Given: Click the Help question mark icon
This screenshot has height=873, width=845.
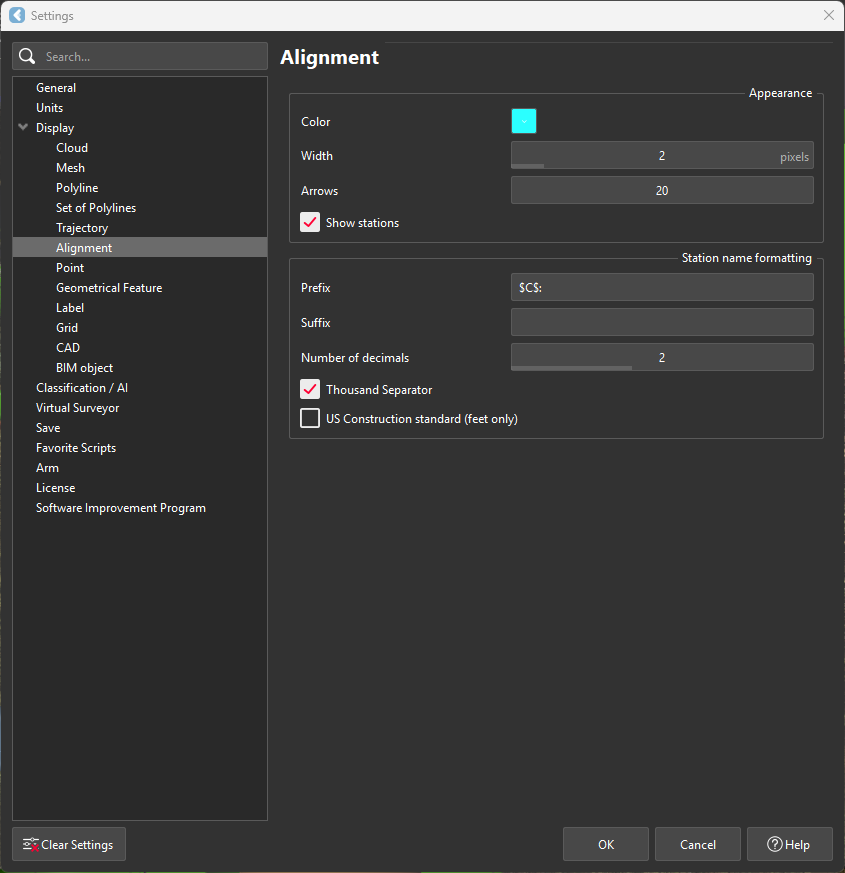Looking at the screenshot, I should click(x=774, y=845).
